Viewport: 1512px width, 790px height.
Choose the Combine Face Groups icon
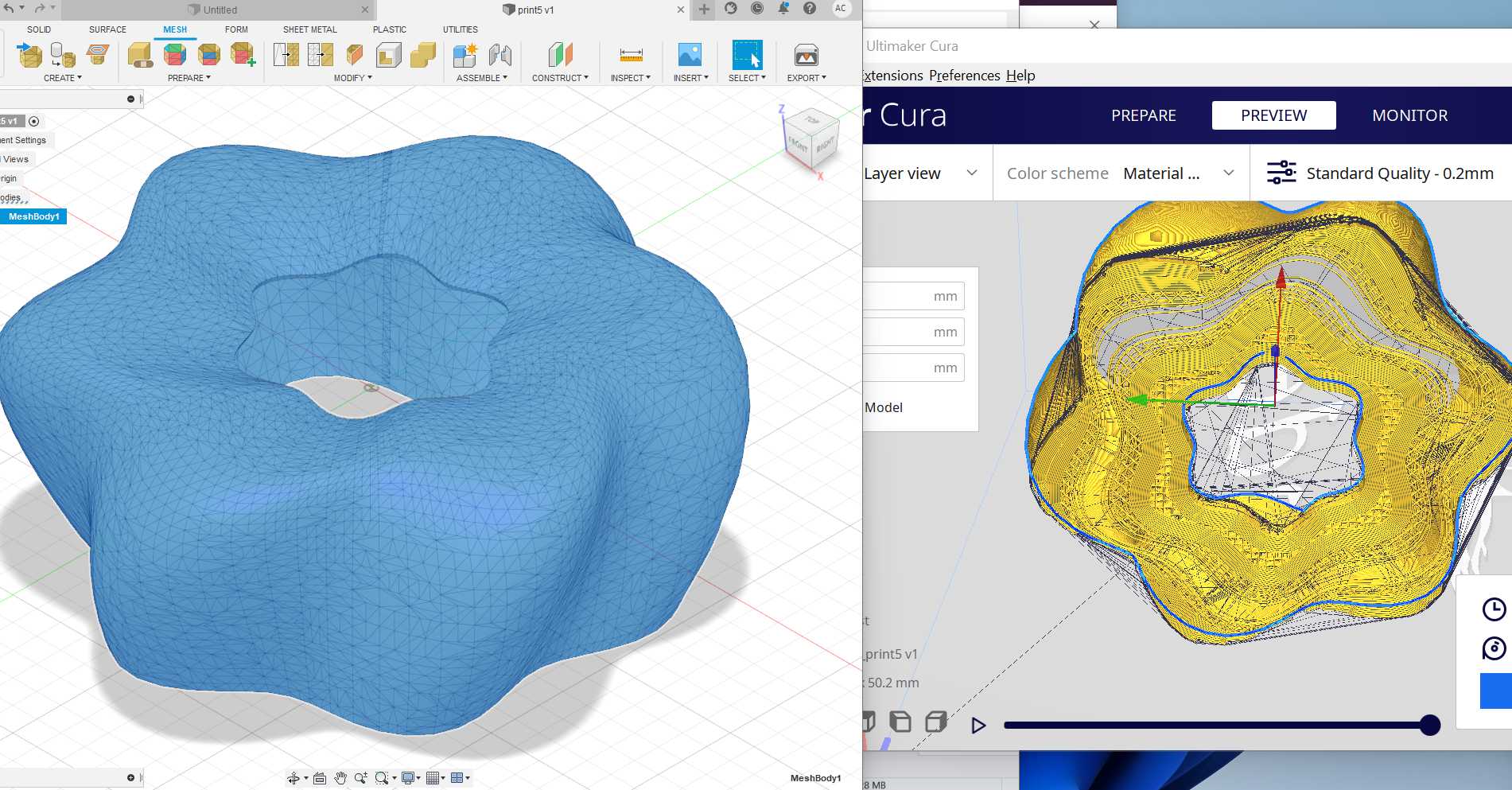pos(209,55)
